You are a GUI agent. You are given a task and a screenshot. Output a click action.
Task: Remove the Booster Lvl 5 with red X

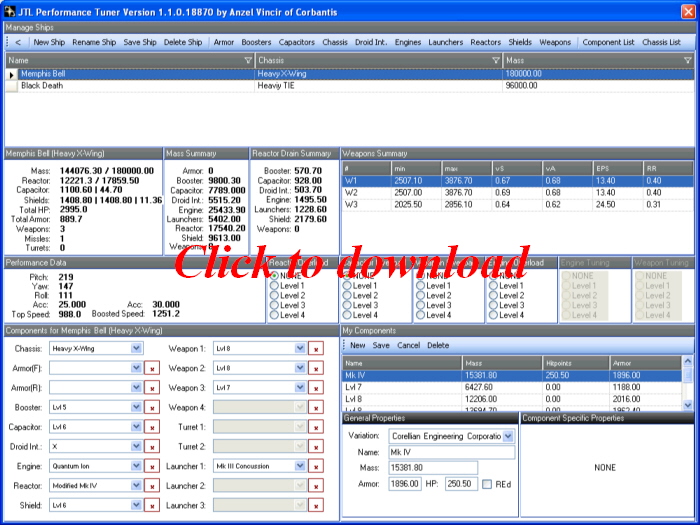coord(152,408)
